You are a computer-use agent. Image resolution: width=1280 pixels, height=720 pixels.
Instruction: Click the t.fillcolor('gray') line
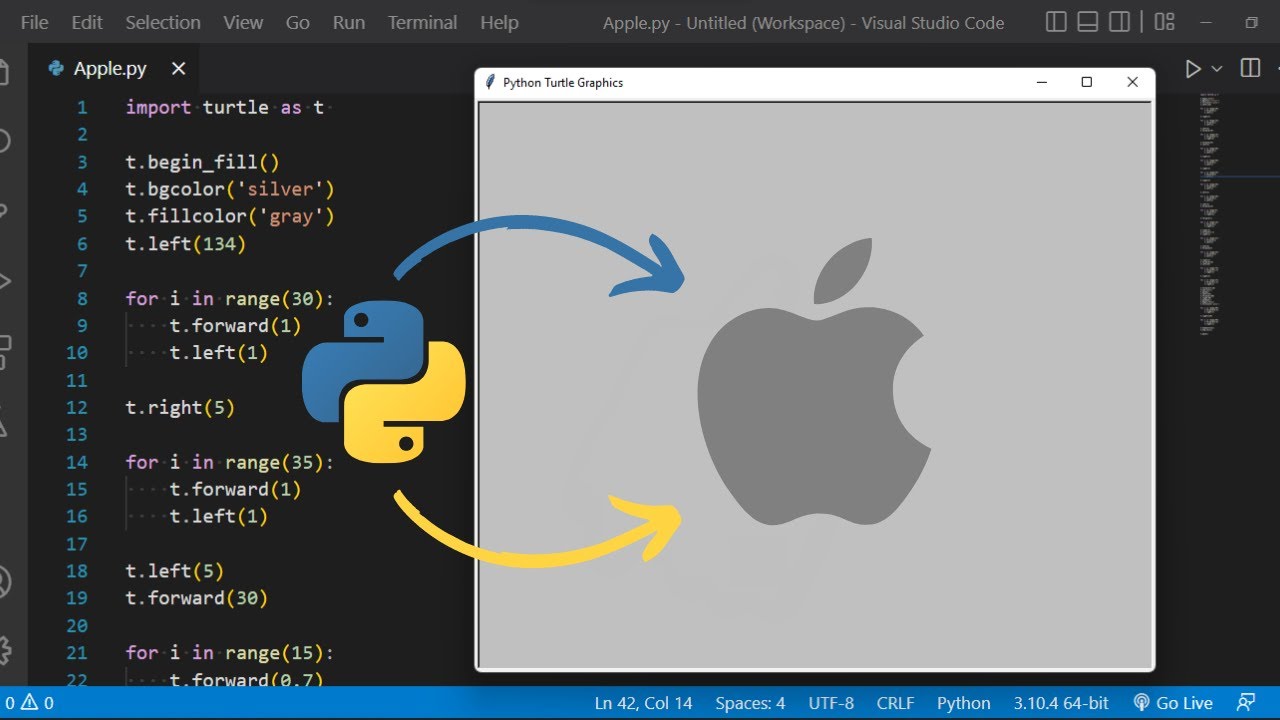(230, 216)
